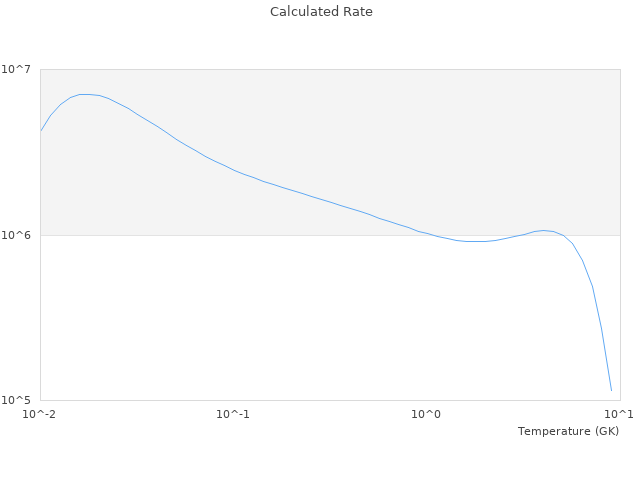Image resolution: width=640 pixels, height=480 pixels.
Task: Click the blue curve directly above the 10^-1 tick
Action: [x=234, y=170]
